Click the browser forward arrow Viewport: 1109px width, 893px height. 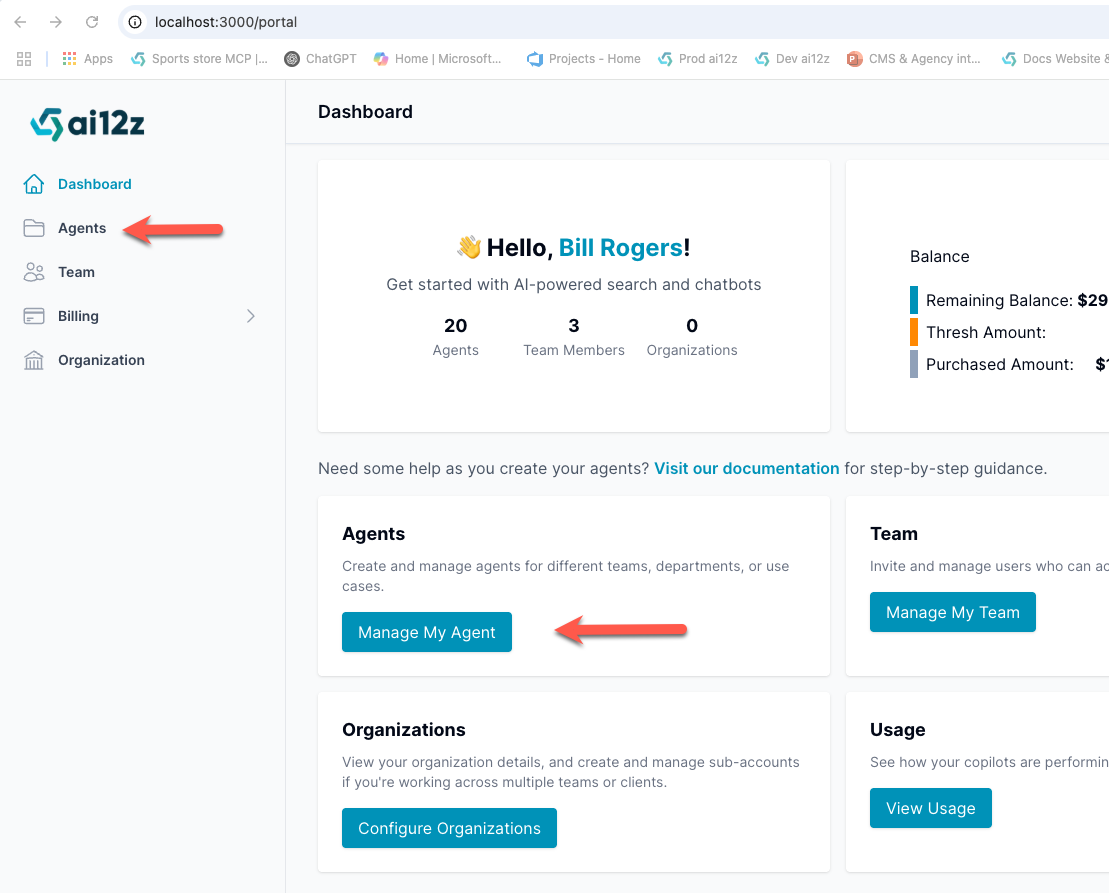56,22
